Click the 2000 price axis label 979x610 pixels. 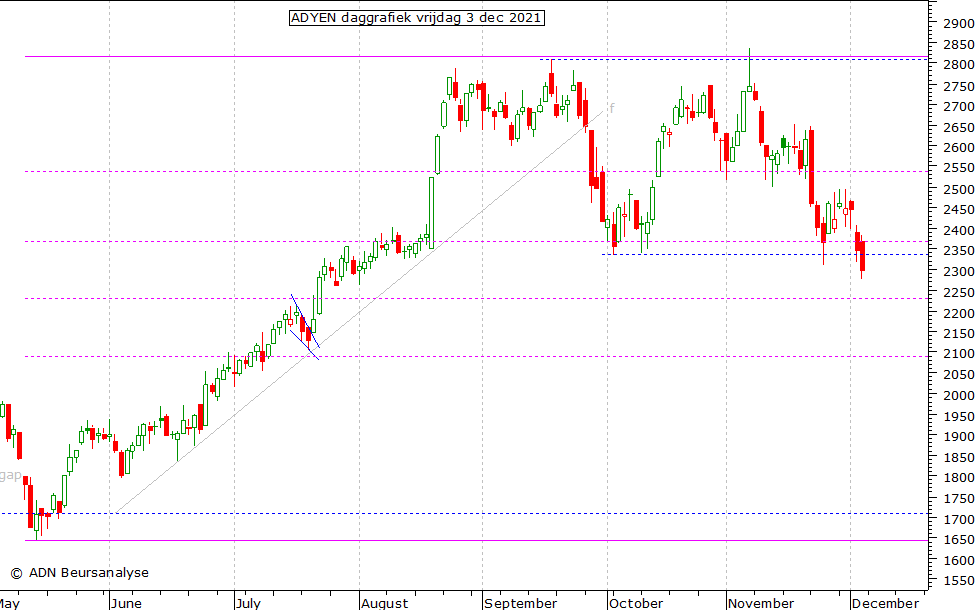click(959, 396)
